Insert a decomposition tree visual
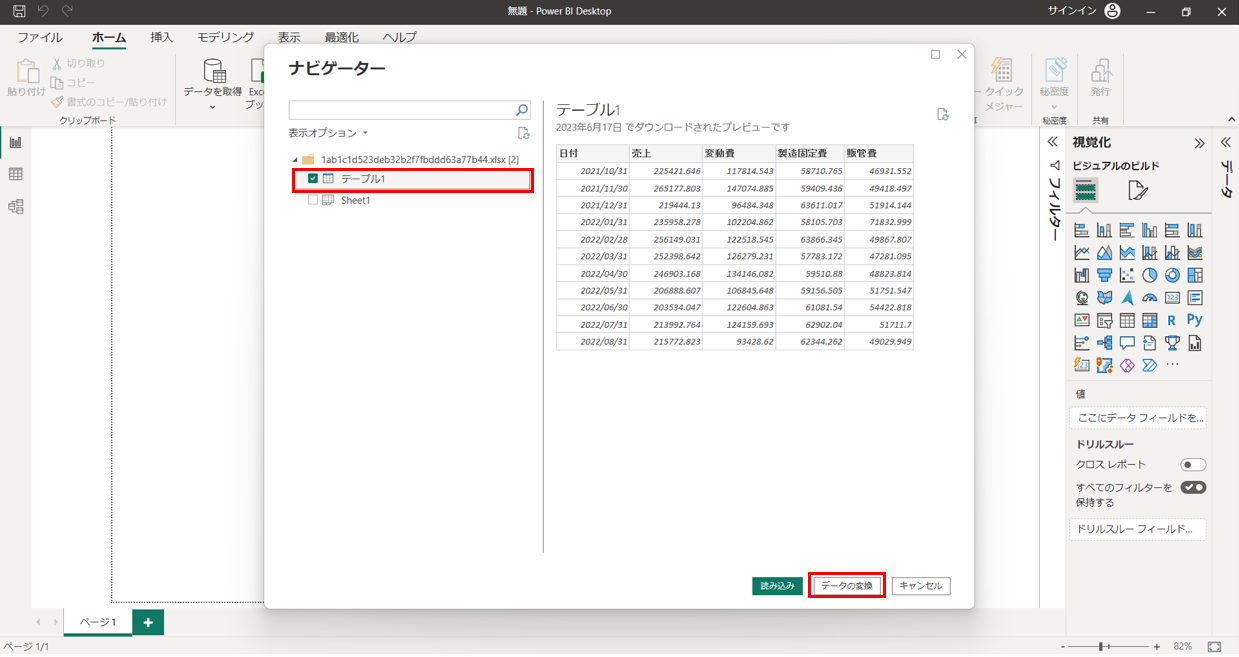Screen dimensions: 1239x657 (1104, 343)
